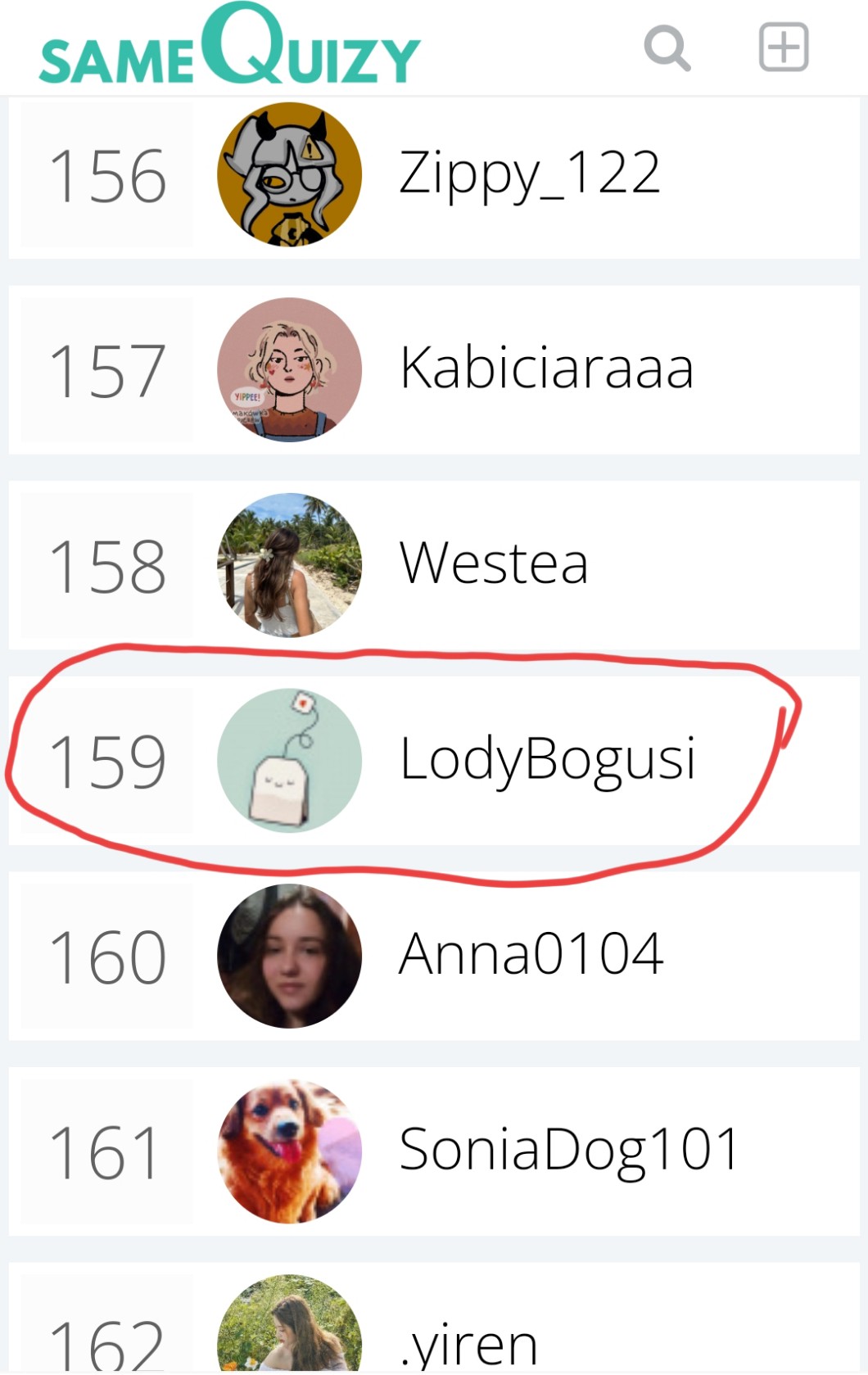Select rank number 161 cell

(107, 1152)
